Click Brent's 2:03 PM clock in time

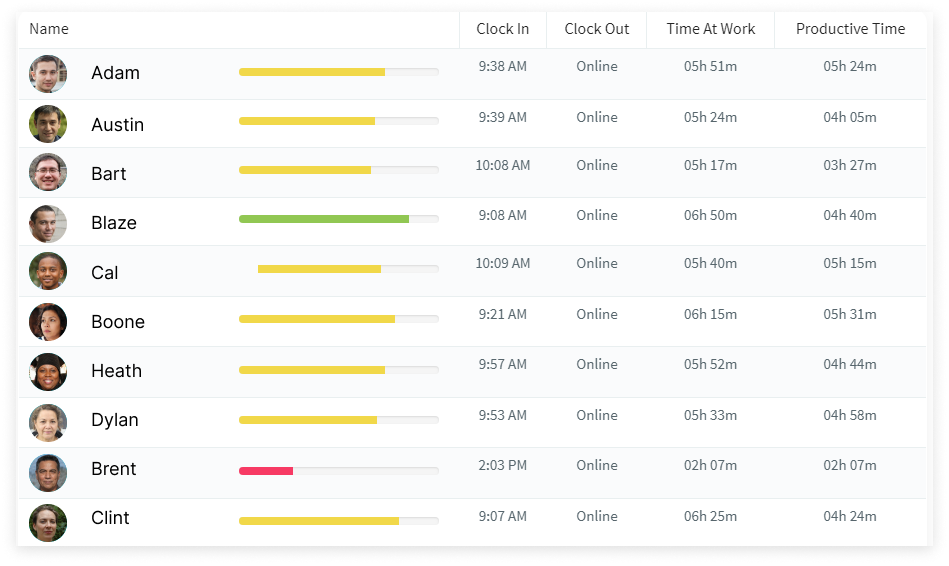coord(503,465)
